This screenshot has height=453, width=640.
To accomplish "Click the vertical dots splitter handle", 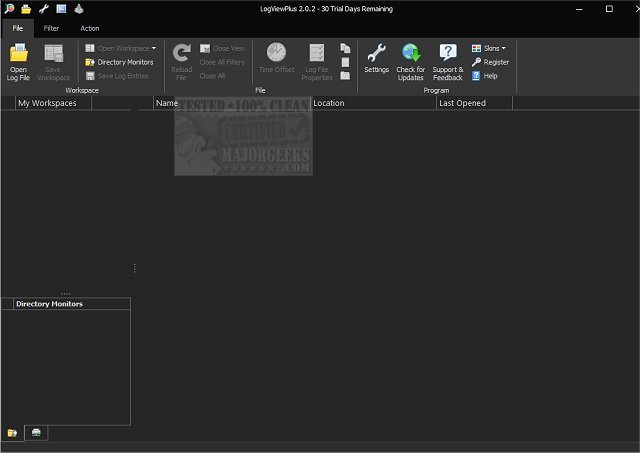I will pyautogui.click(x=135, y=268).
